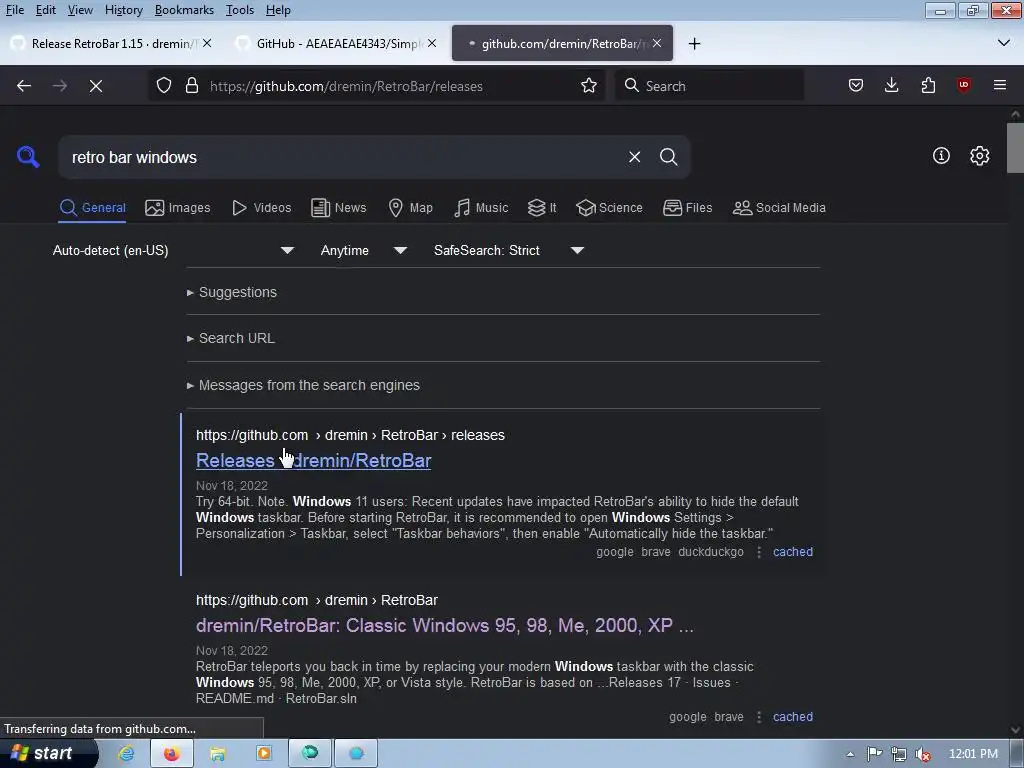The height and width of the screenshot is (768, 1024).
Task: Switch to the News category
Action: coord(338,208)
